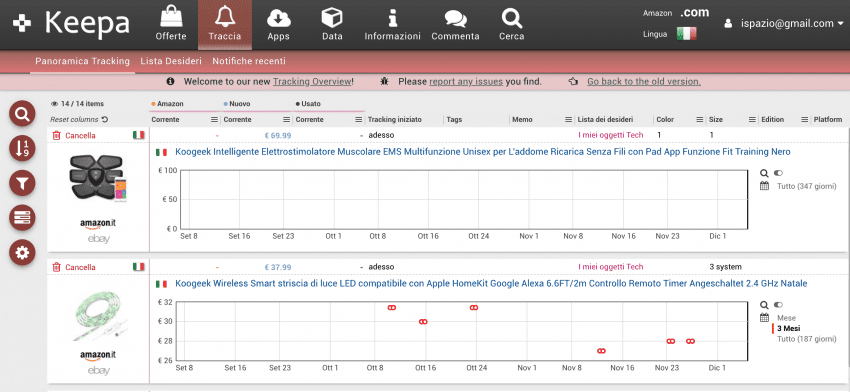Click the Tracking iniziato column header
850x392 pixels.
click(395, 120)
